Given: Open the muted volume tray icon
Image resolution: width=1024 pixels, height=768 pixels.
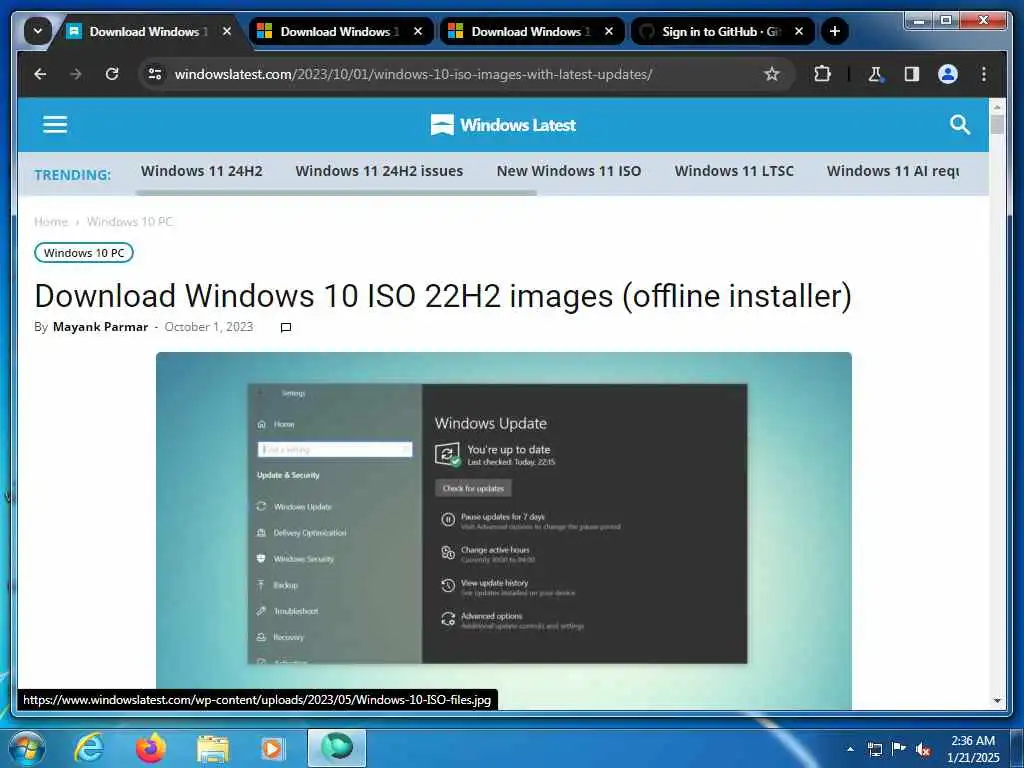Looking at the screenshot, I should 923,749.
